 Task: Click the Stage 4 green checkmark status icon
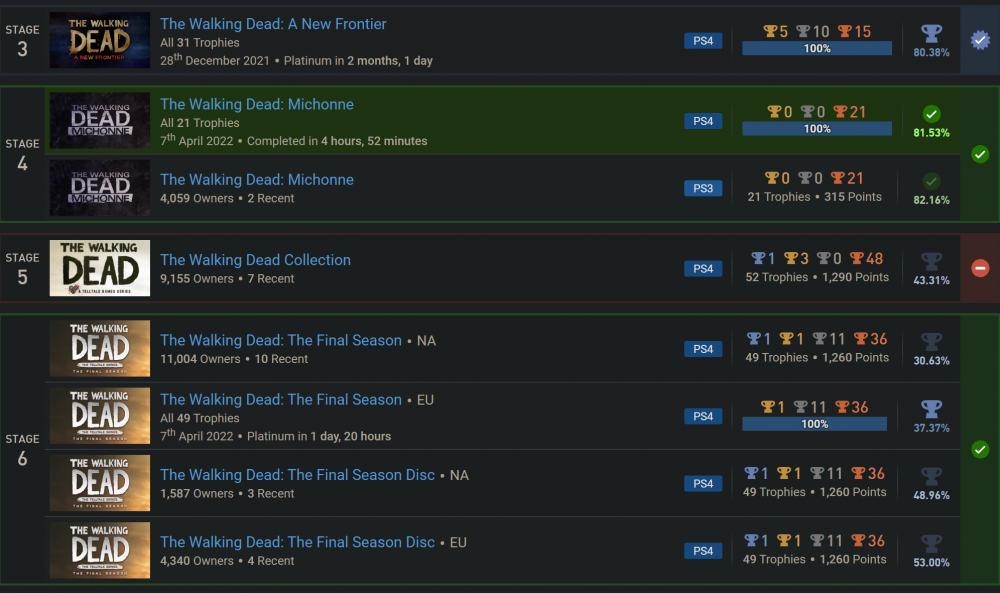click(x=980, y=154)
